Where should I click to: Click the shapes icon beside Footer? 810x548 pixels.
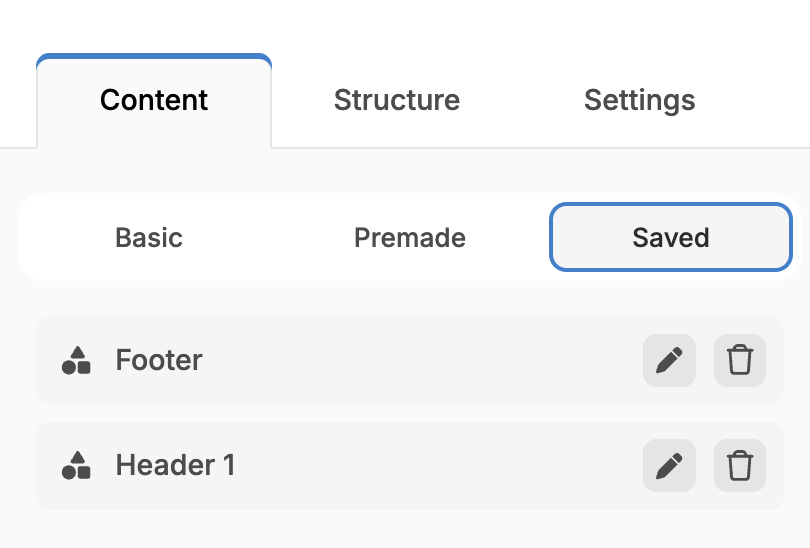tap(76, 360)
